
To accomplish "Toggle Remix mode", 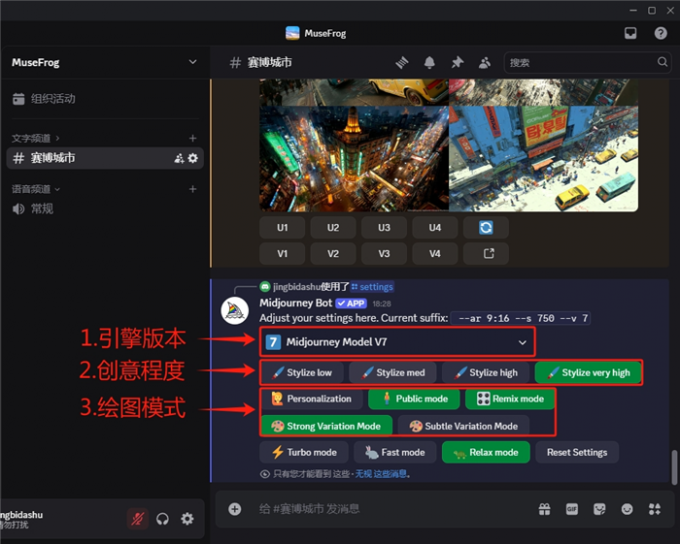I will coord(510,399).
